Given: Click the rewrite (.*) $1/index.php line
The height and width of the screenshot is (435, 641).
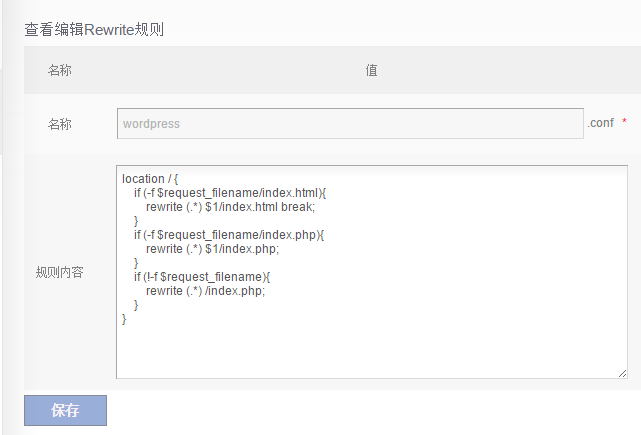Looking at the screenshot, I should 212,249.
